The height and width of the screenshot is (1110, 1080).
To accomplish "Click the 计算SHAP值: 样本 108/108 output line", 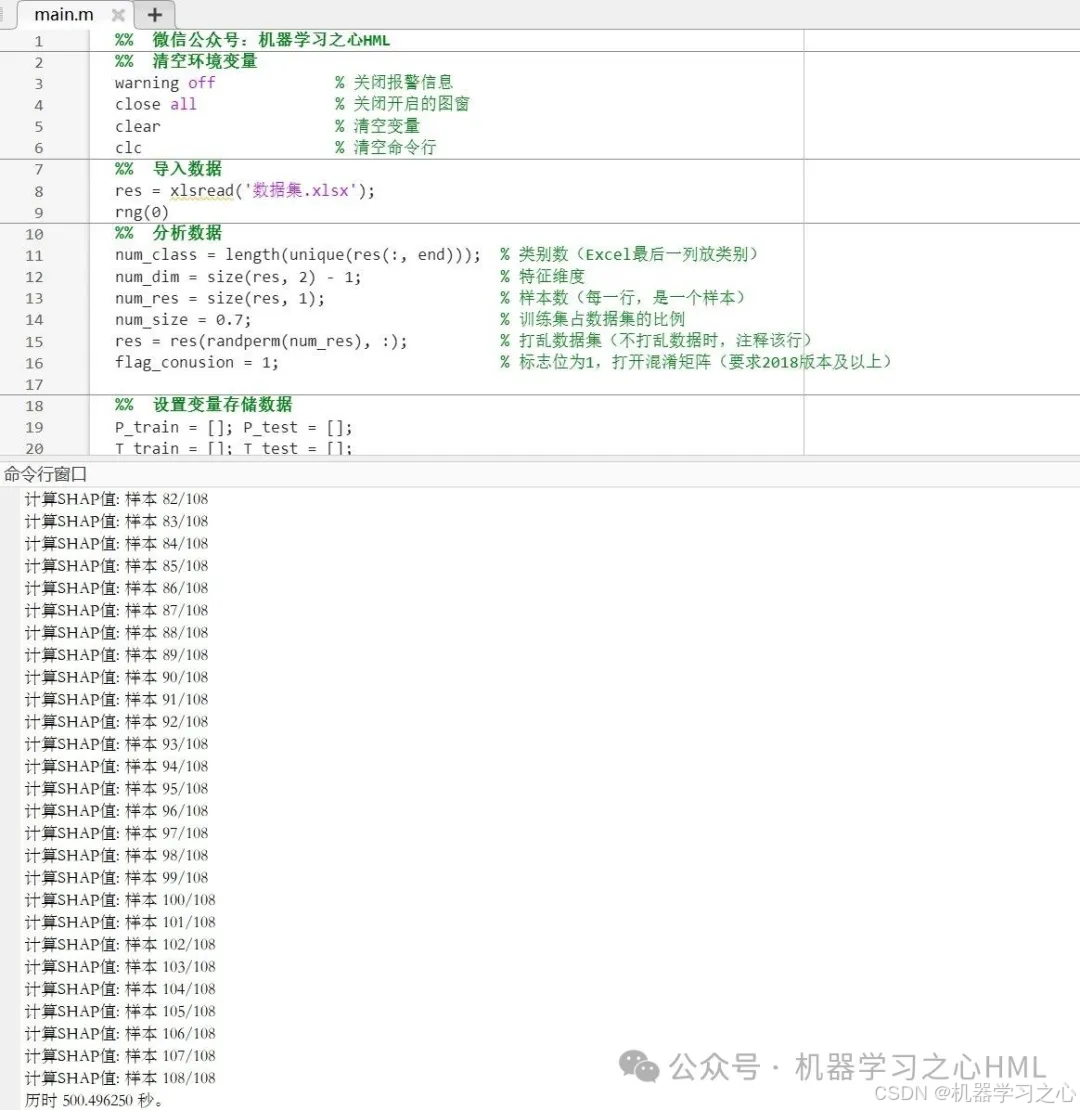I will pyautogui.click(x=118, y=1077).
